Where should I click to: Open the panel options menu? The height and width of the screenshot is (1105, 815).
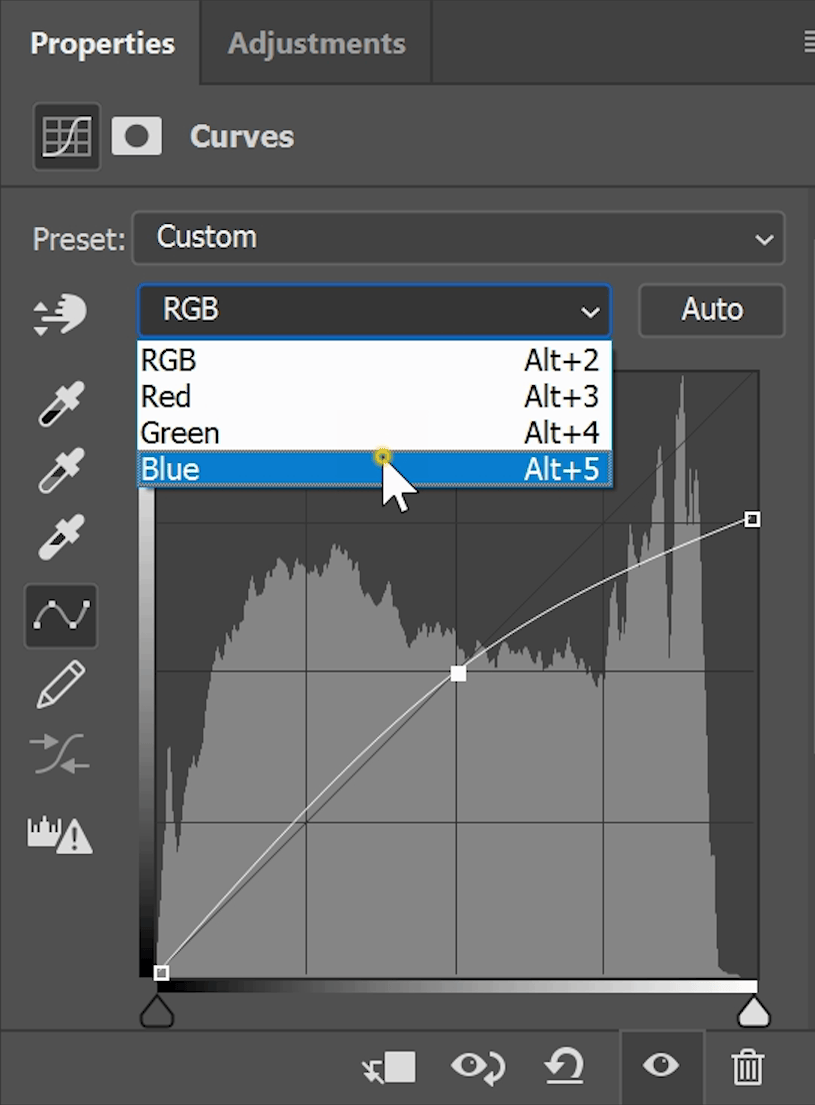(808, 42)
